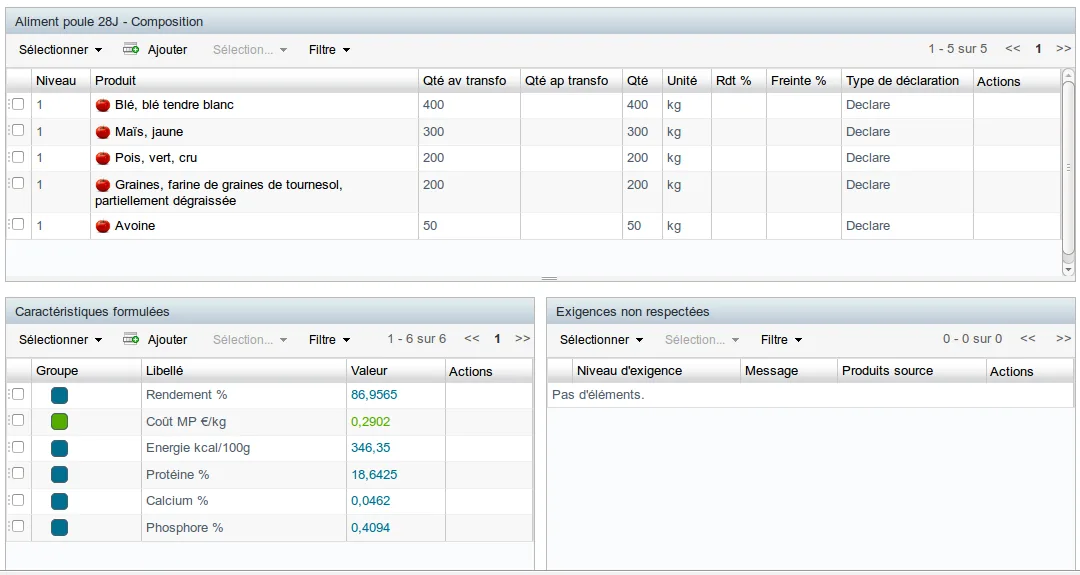Viewport: 1080px width, 575px height.
Task: Open the Sélection... dropdown in Exigences non respectées
Action: coord(702,339)
